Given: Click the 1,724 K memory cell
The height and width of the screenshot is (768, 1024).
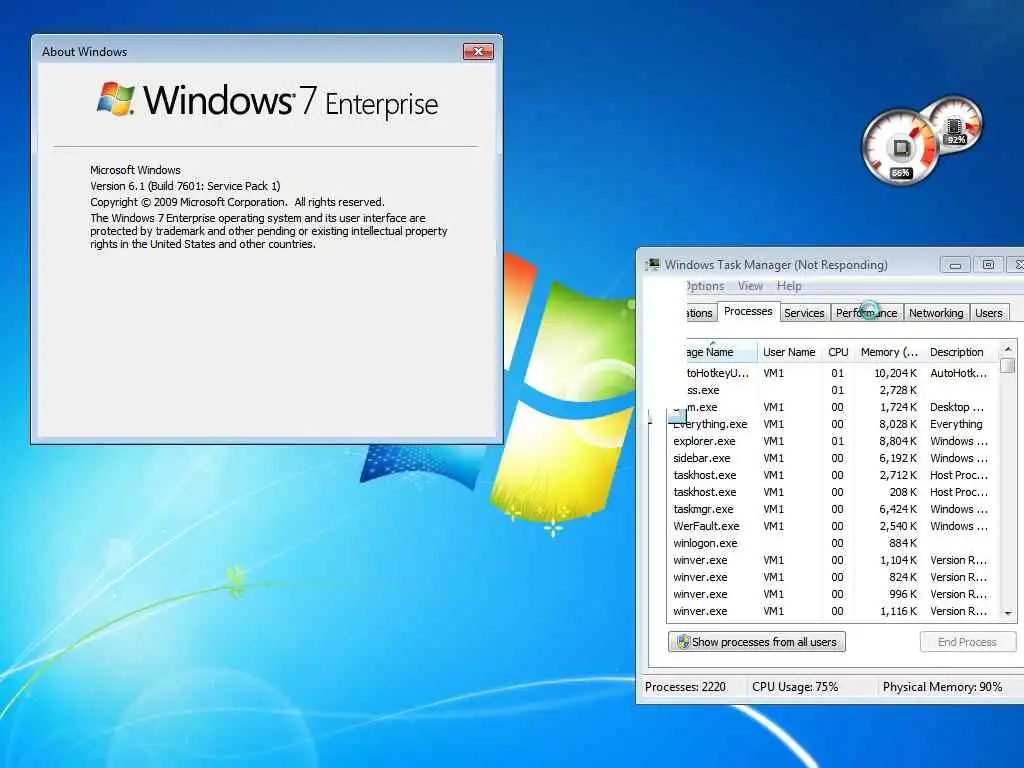Looking at the screenshot, I should (x=898, y=407).
